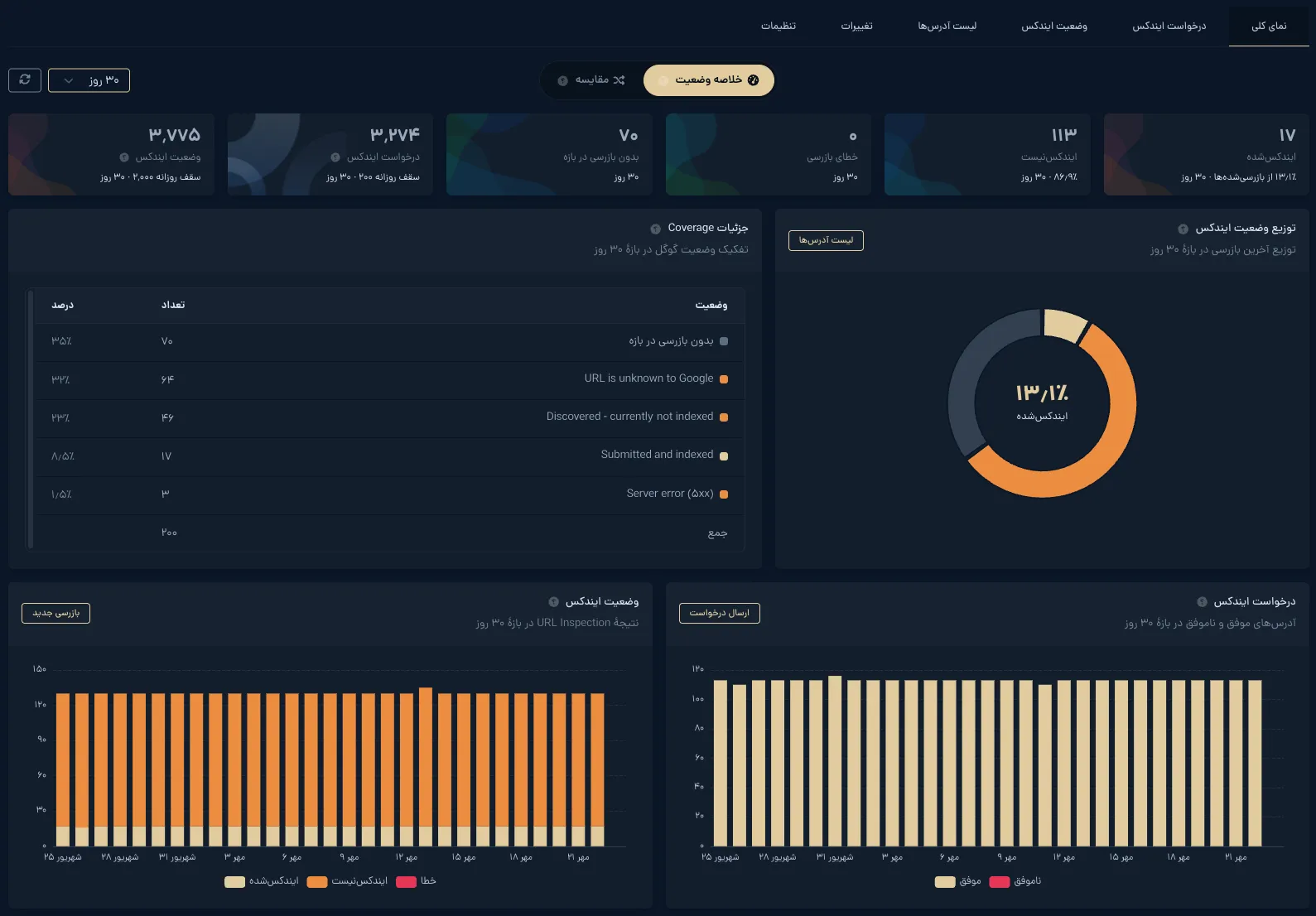Click the بازرسی جدید button
This screenshot has width=1316, height=916.
[55, 613]
